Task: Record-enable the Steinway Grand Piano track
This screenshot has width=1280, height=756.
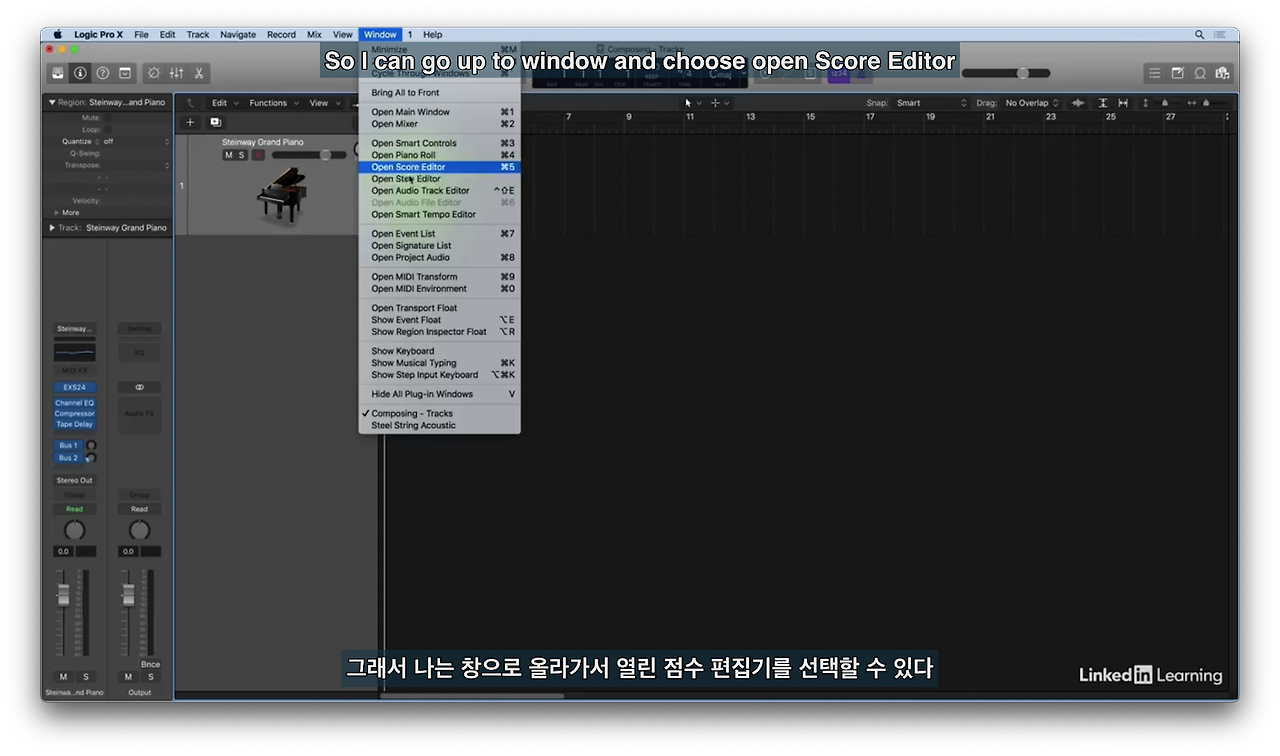Action: 258,155
